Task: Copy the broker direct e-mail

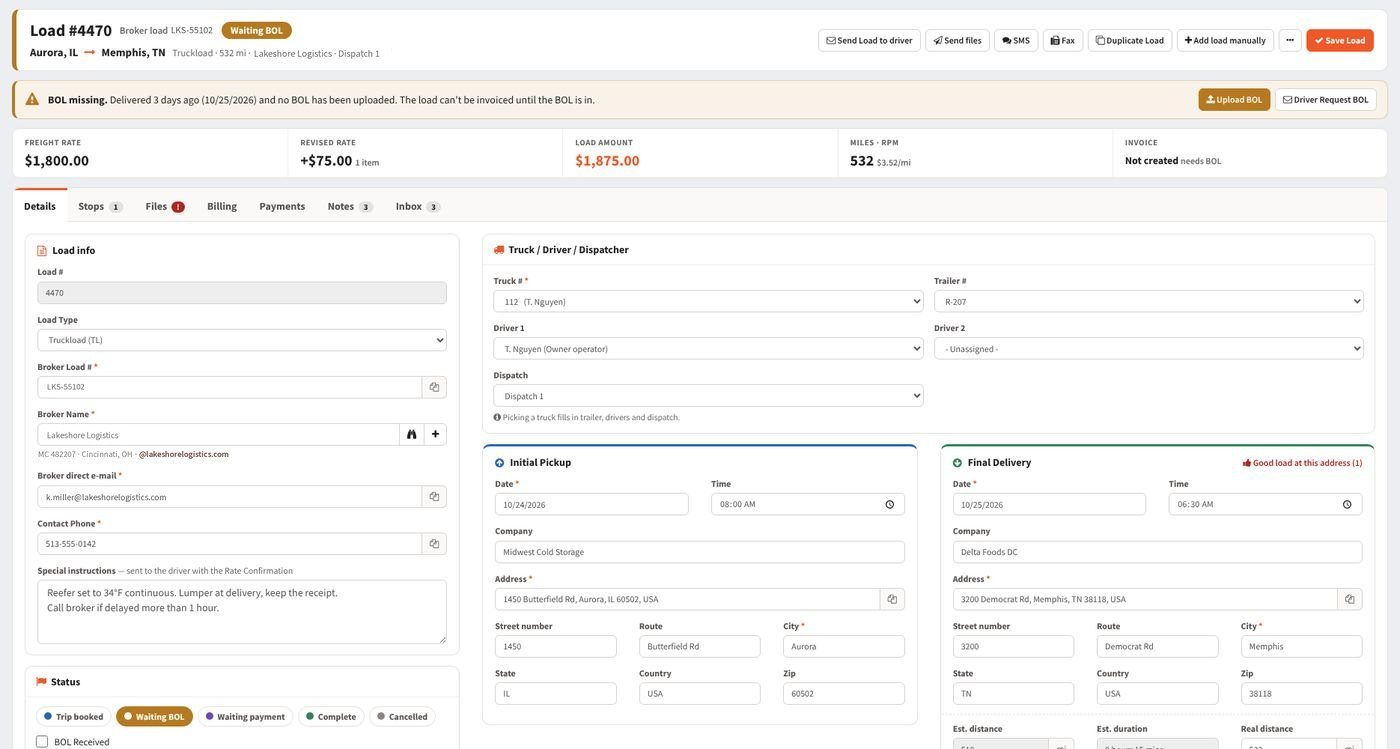Action: click(434, 497)
